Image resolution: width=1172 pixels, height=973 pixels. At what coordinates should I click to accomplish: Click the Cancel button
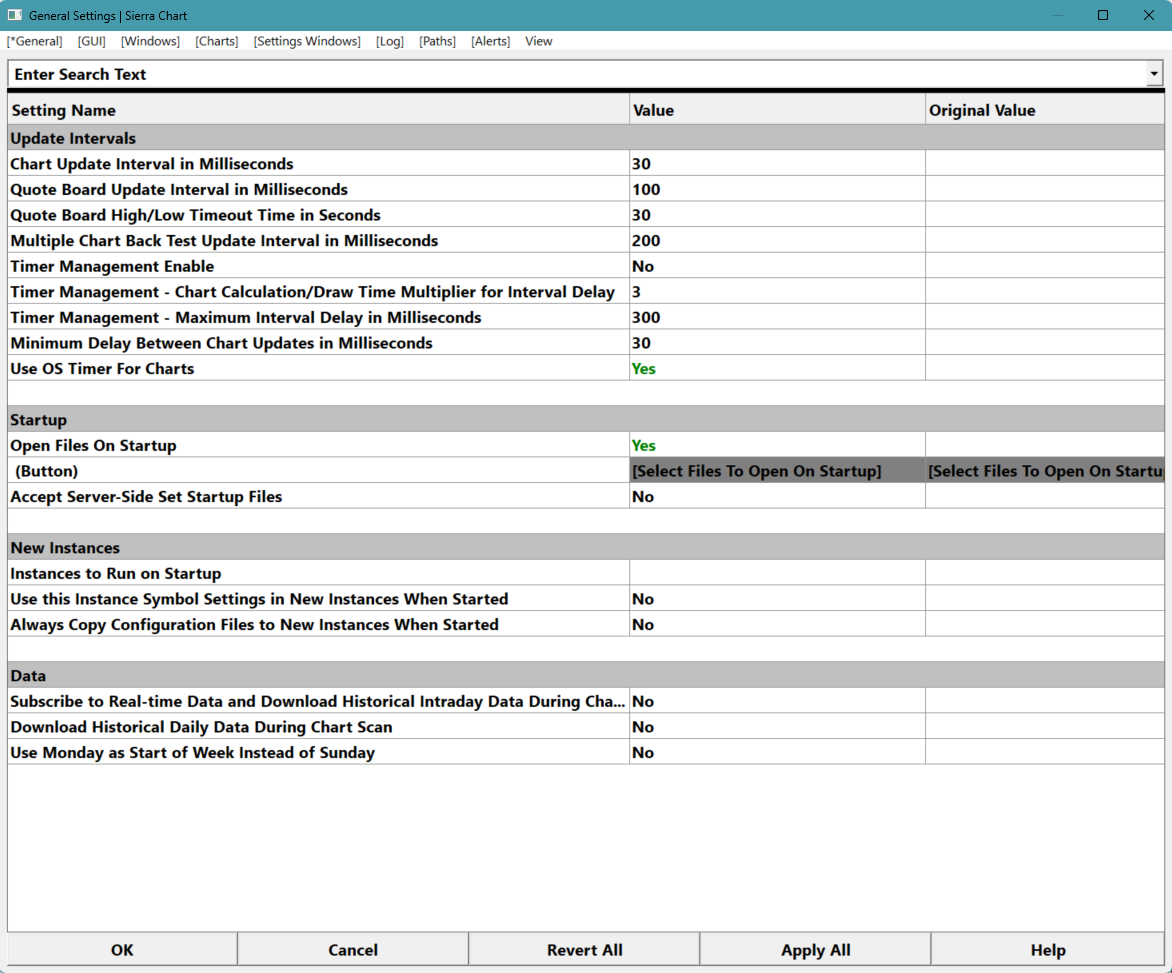pos(353,950)
